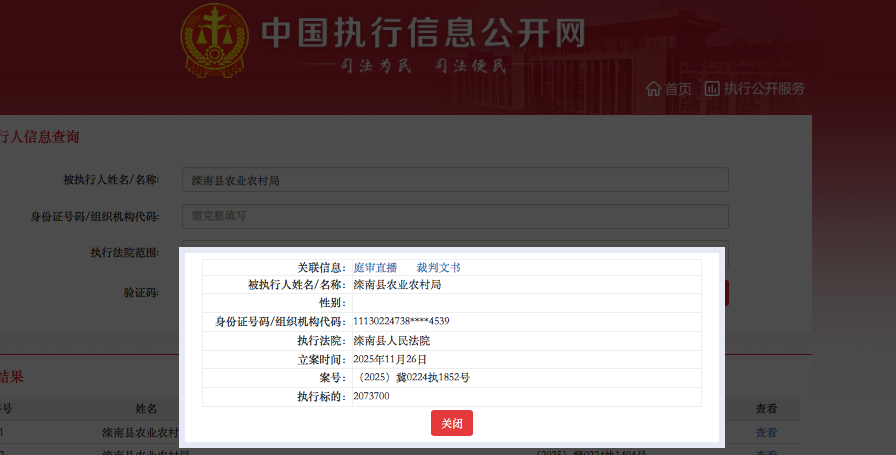896x455 pixels.
Task: Open the 执行公开服务 menu
Action: [x=764, y=88]
